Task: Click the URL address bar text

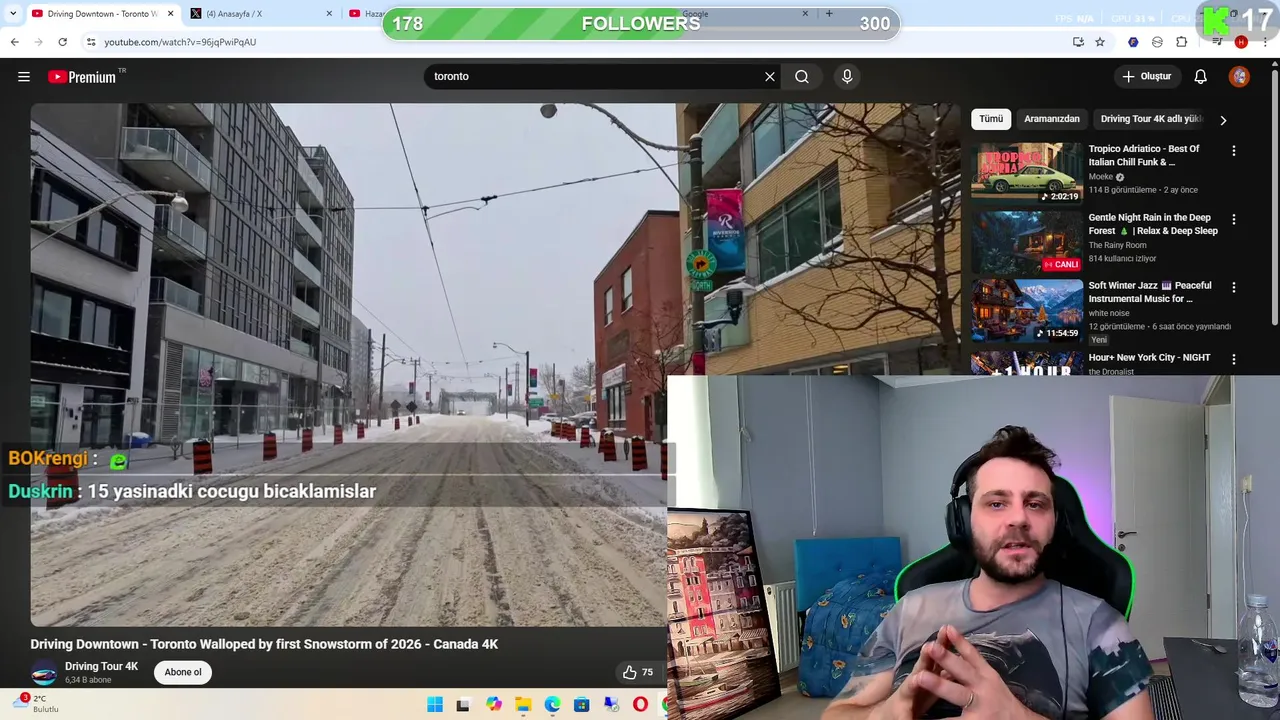Action: coord(180,42)
